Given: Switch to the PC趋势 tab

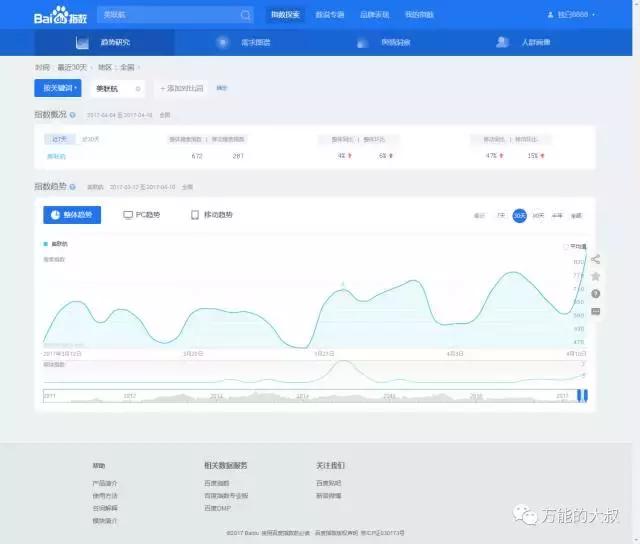Looking at the screenshot, I should [x=141, y=215].
